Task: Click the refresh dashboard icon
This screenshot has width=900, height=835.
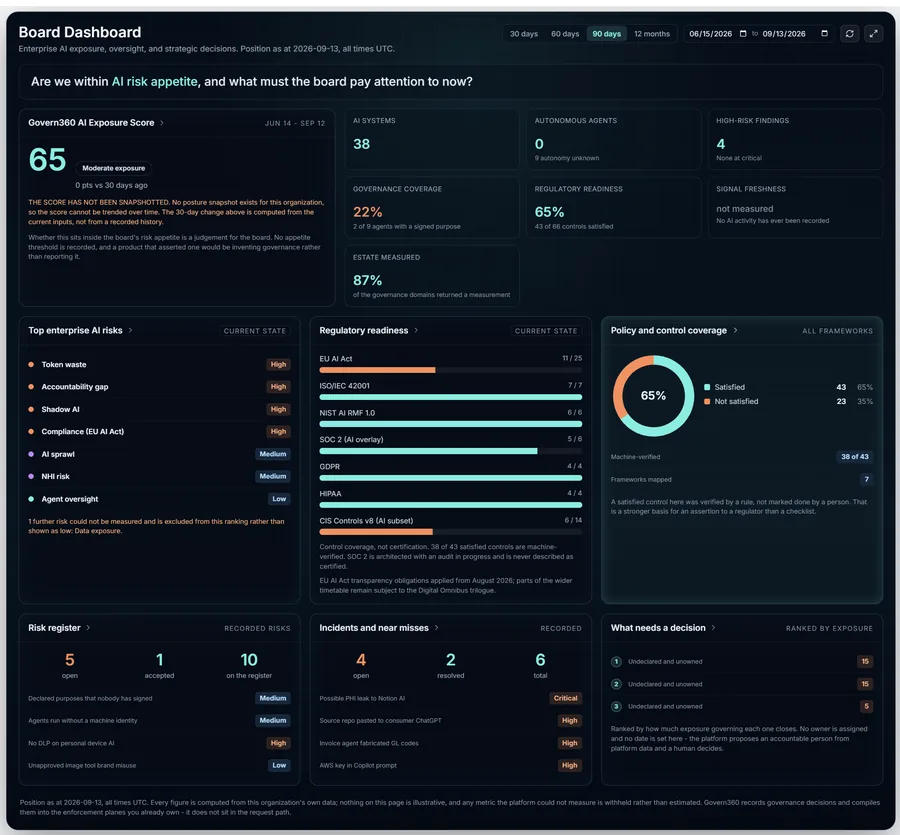Action: [x=849, y=34]
